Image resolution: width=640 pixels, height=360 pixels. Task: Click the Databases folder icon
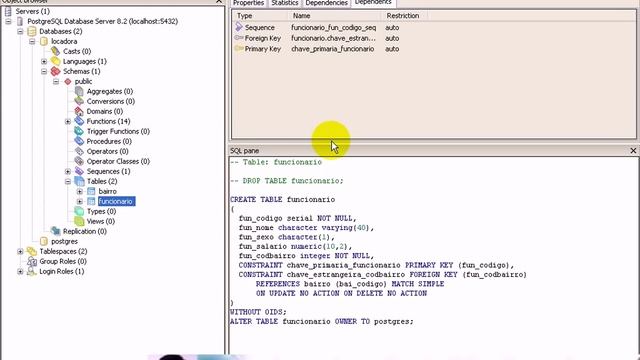pyautogui.click(x=31, y=31)
